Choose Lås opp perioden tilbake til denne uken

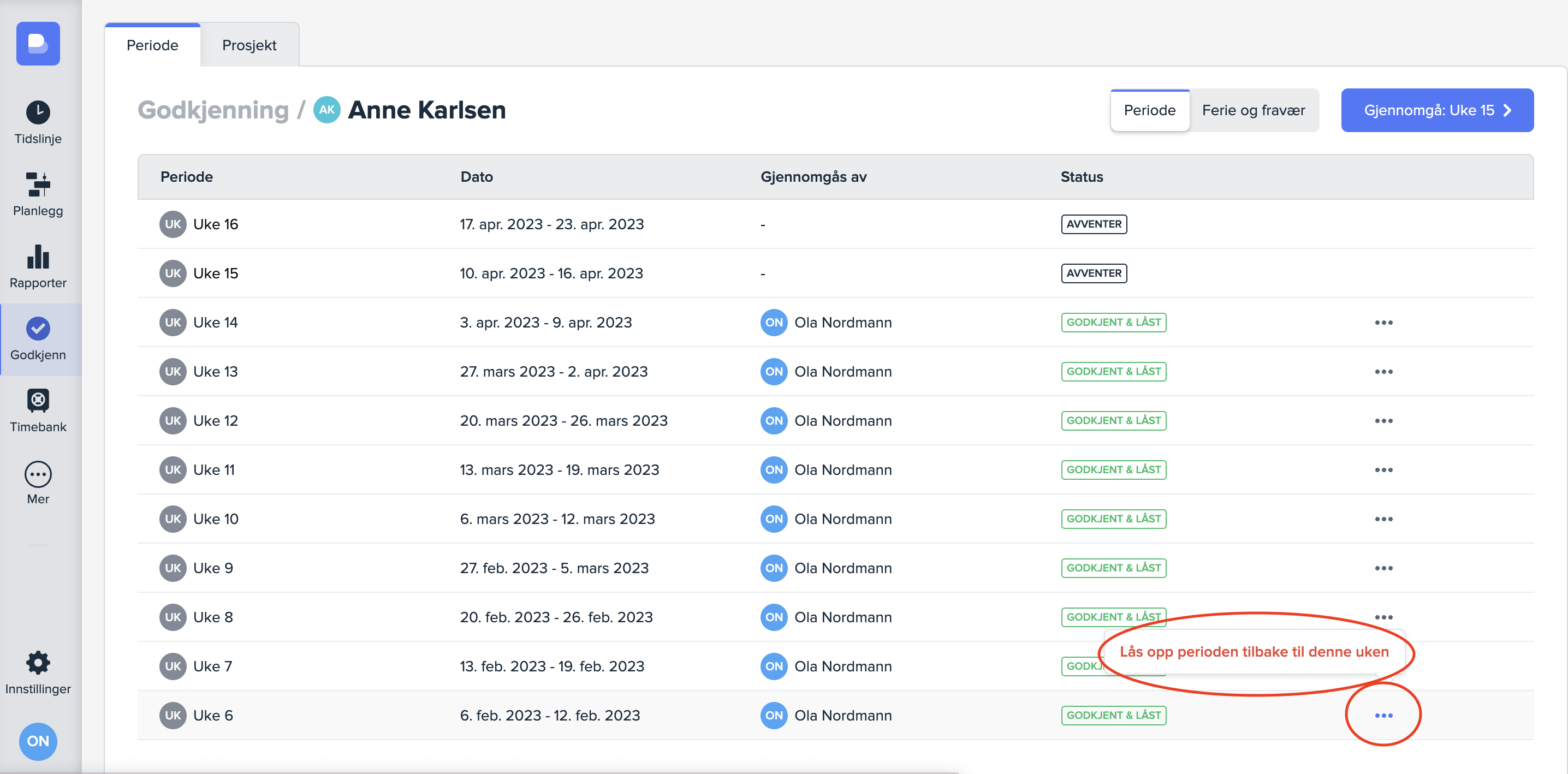pyautogui.click(x=1254, y=652)
